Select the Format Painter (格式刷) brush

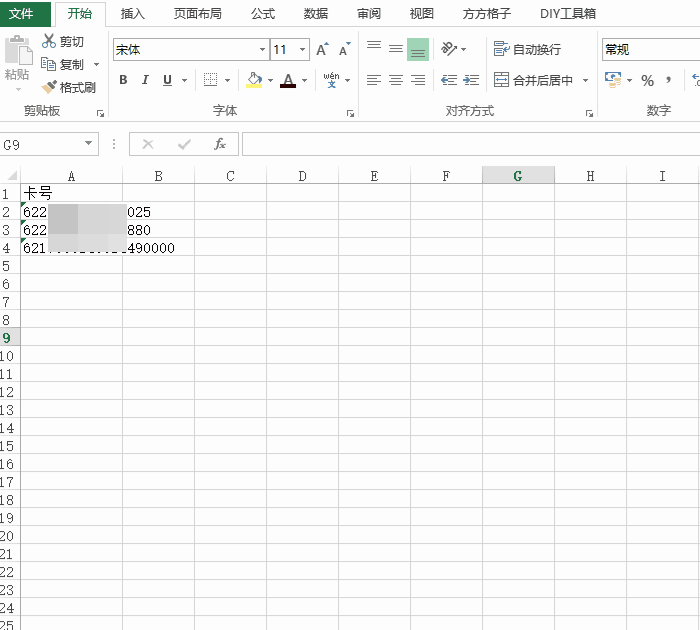pyautogui.click(x=68, y=87)
